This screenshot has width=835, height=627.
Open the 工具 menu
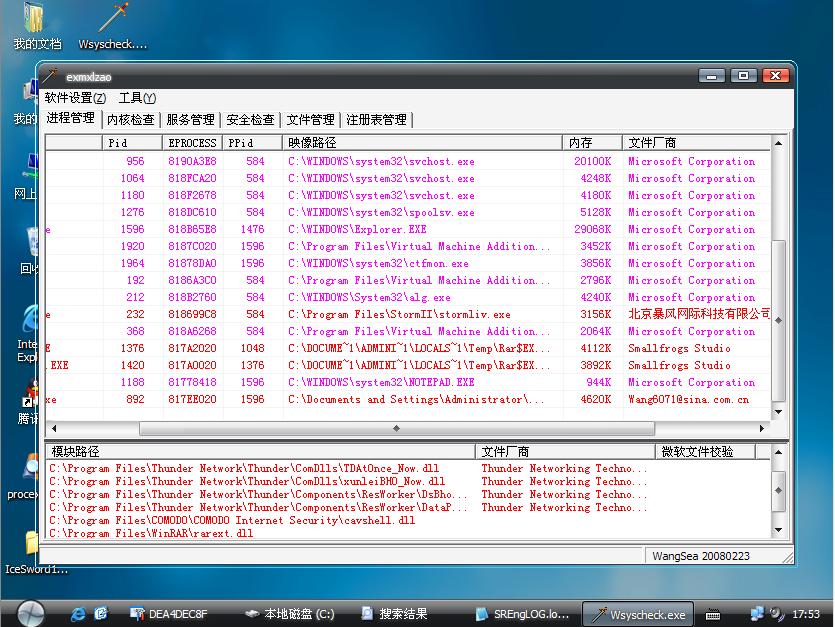[137, 98]
